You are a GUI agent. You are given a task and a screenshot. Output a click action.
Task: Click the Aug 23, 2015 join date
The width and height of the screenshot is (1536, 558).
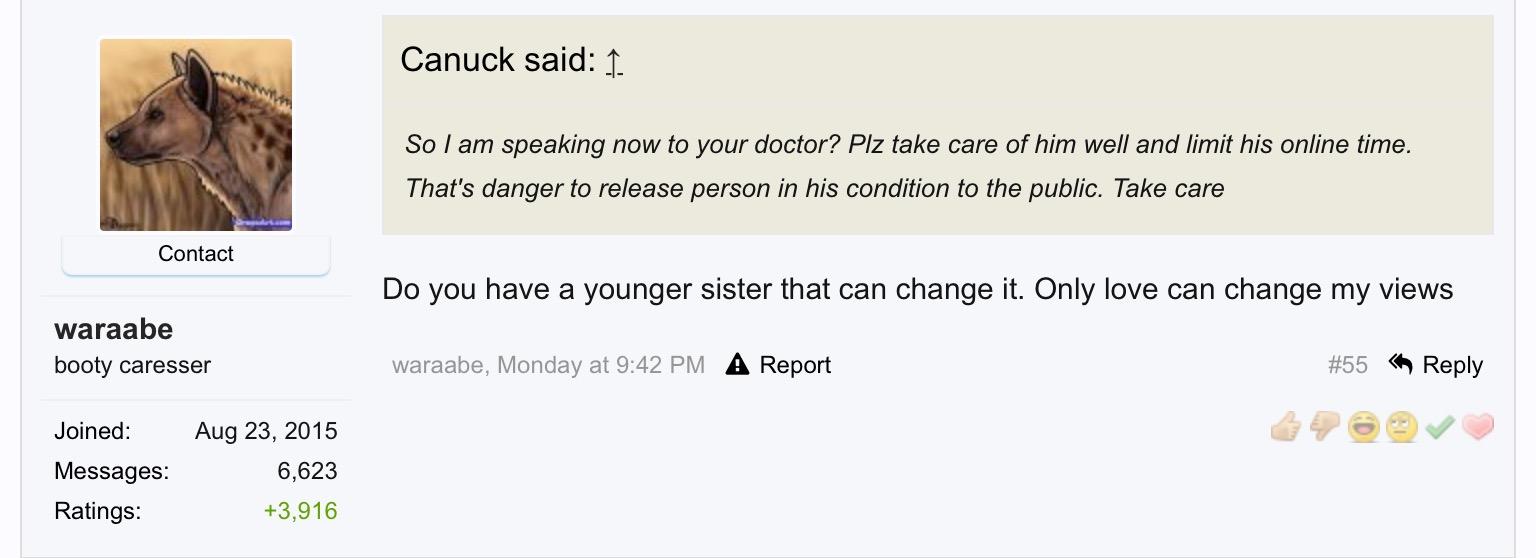coord(266,431)
